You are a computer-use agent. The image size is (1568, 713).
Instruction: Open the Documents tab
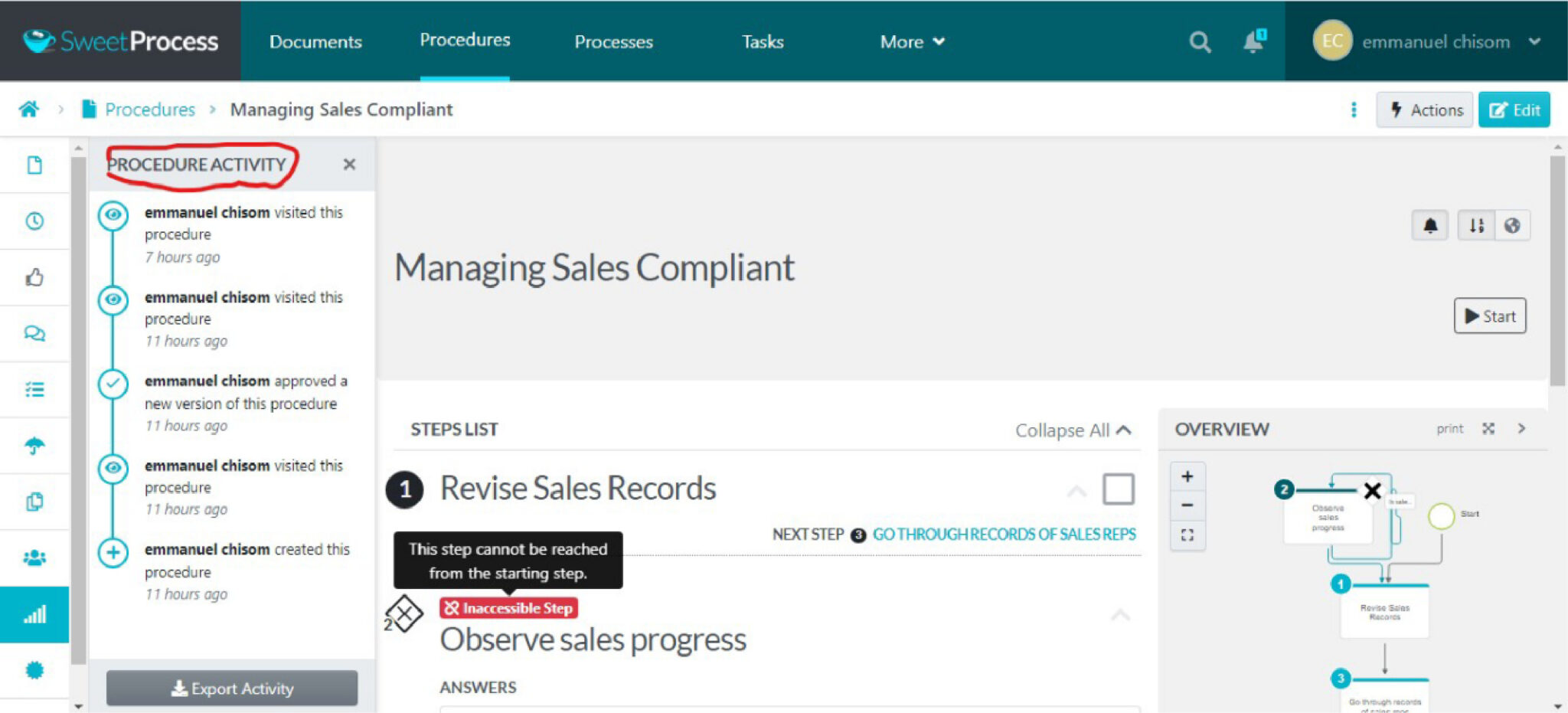(x=315, y=42)
